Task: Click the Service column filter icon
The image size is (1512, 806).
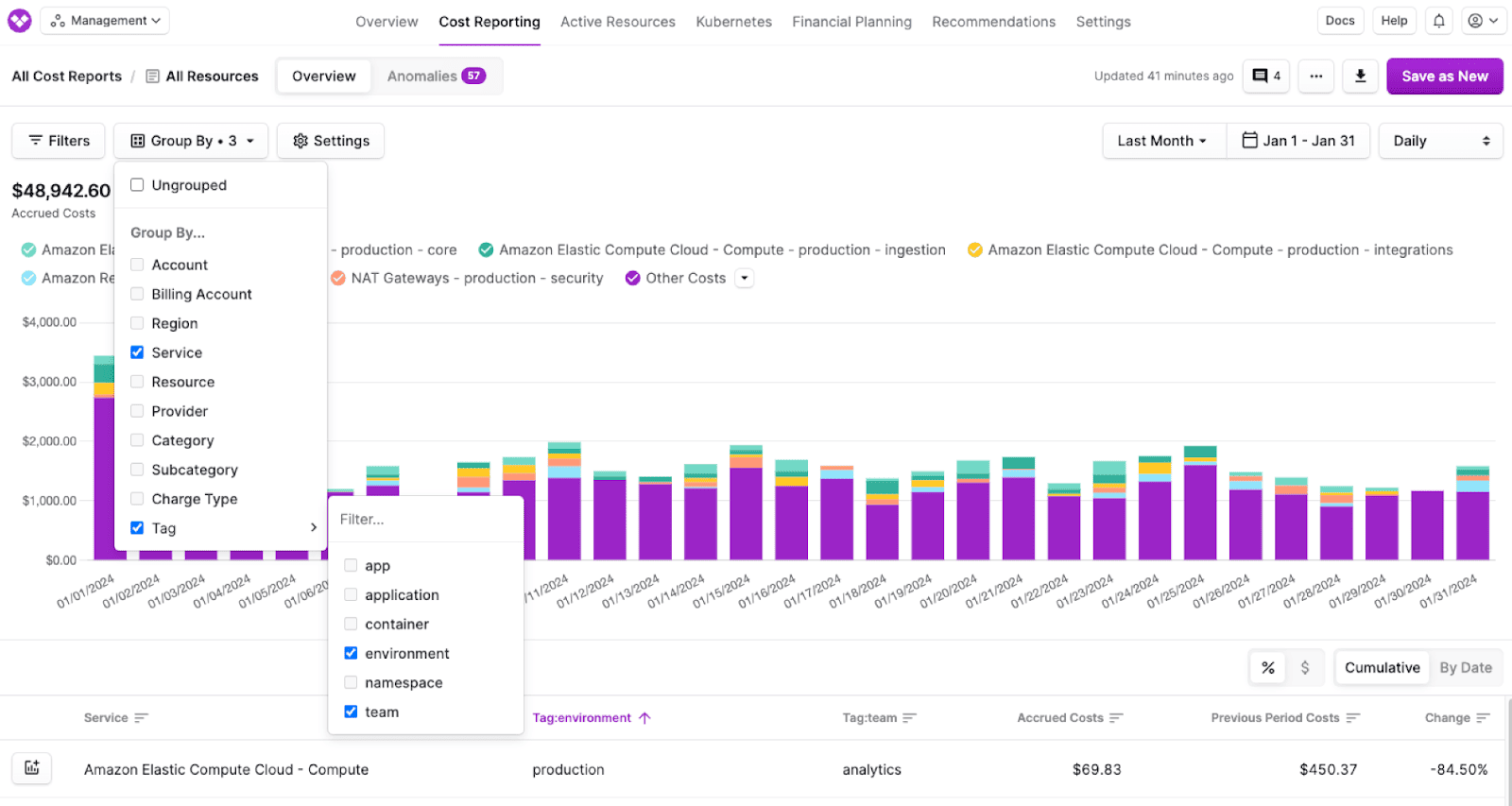Action: point(141,718)
